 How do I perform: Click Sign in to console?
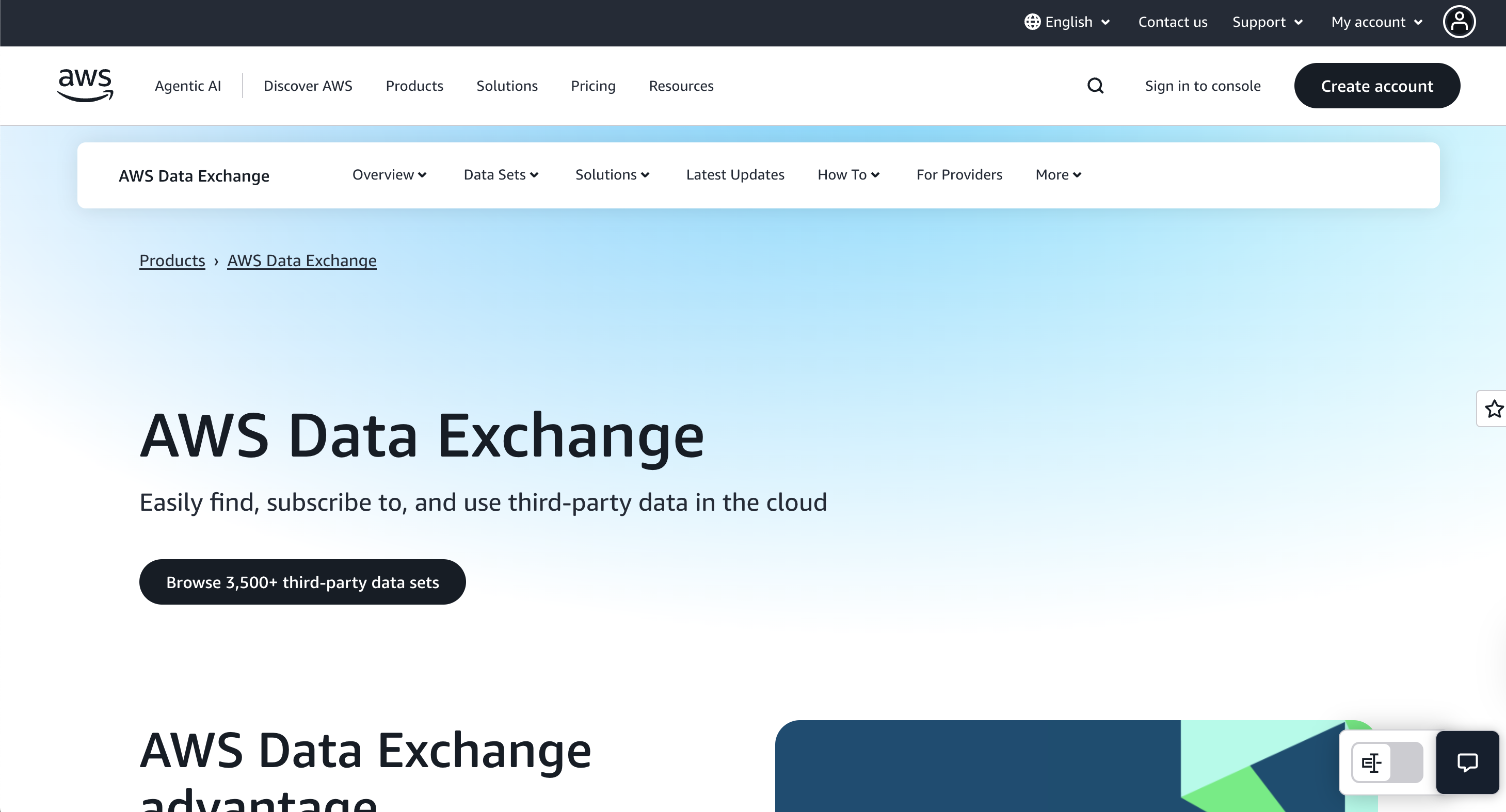(1203, 86)
